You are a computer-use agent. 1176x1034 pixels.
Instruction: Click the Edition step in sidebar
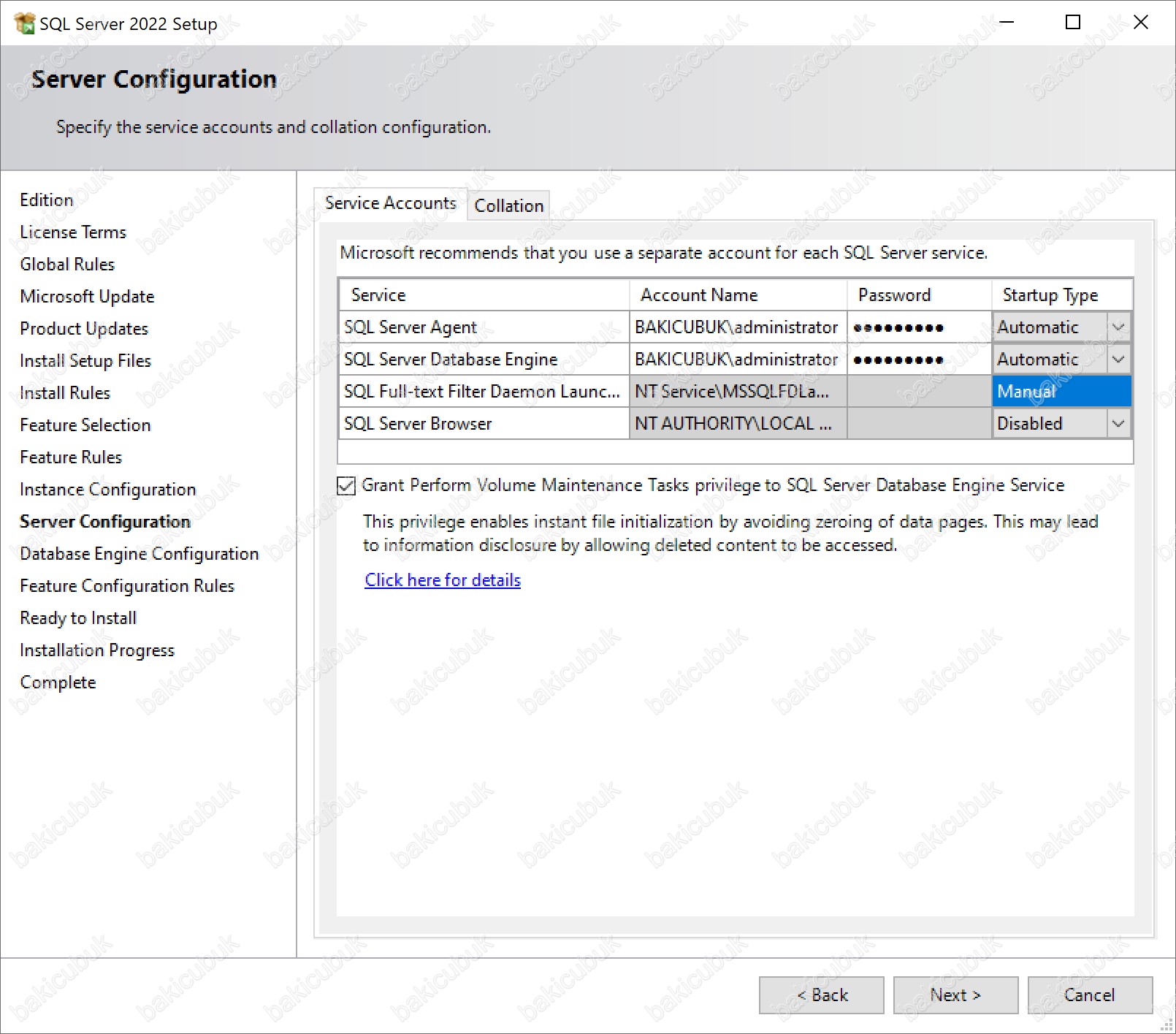(x=47, y=200)
